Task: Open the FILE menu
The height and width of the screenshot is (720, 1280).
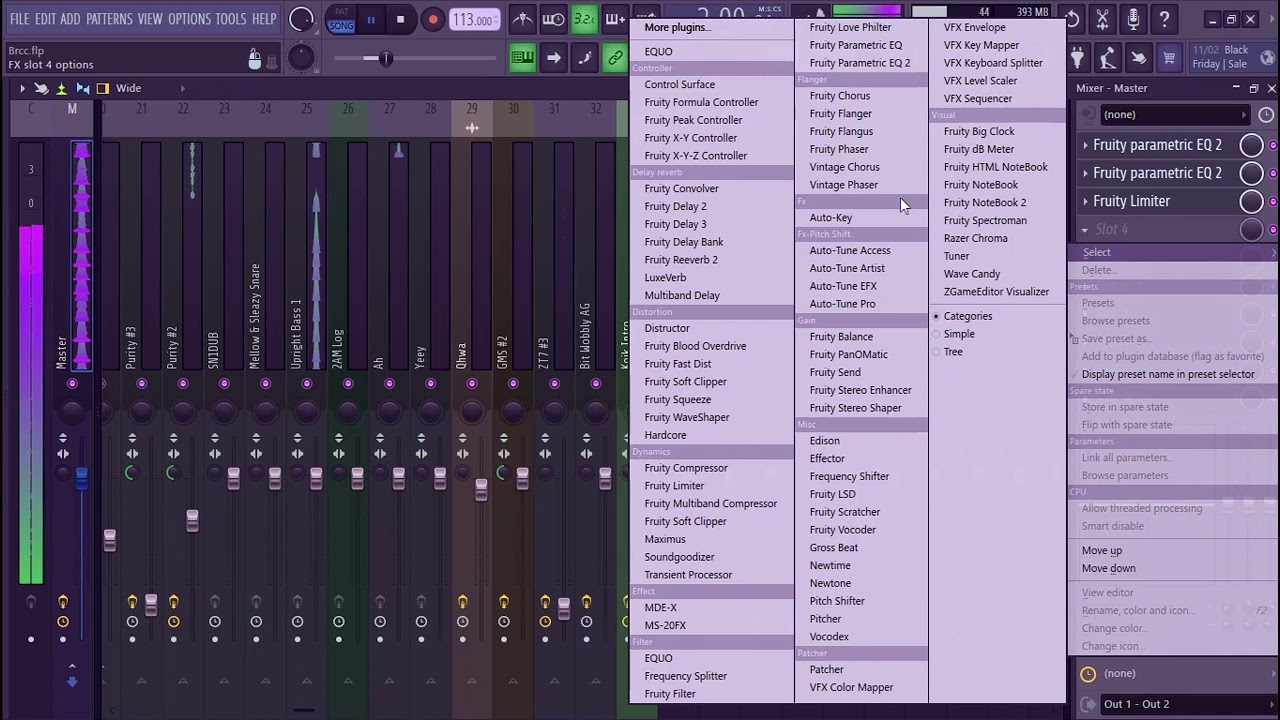Action: [x=19, y=19]
